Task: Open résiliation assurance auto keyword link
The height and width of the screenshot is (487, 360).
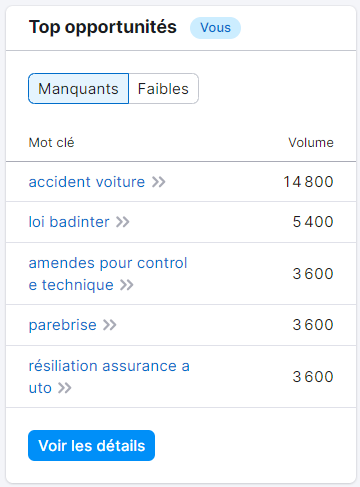Action: [x=109, y=377]
